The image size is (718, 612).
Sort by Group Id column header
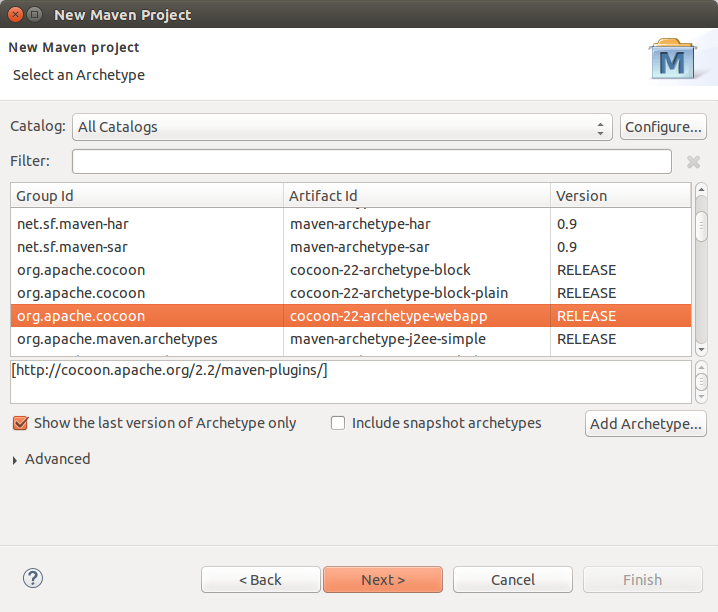(x=147, y=196)
